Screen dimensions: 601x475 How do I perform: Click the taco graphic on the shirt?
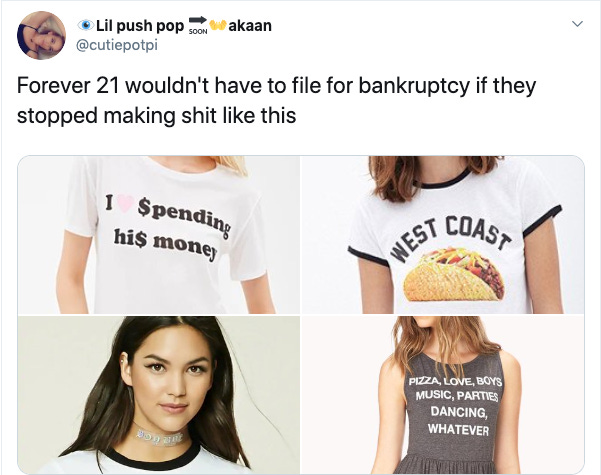tap(454, 274)
